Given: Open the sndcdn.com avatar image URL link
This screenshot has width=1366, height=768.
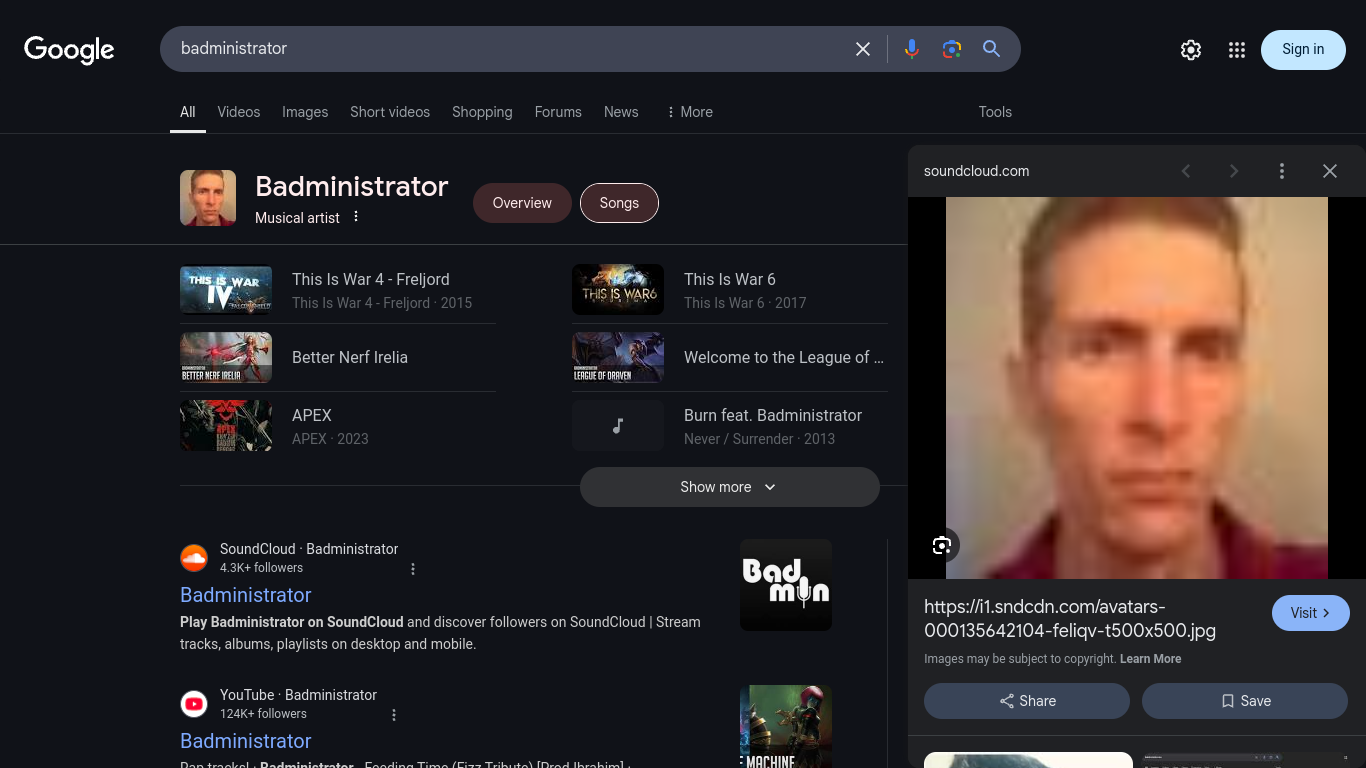Looking at the screenshot, I should pos(1070,619).
